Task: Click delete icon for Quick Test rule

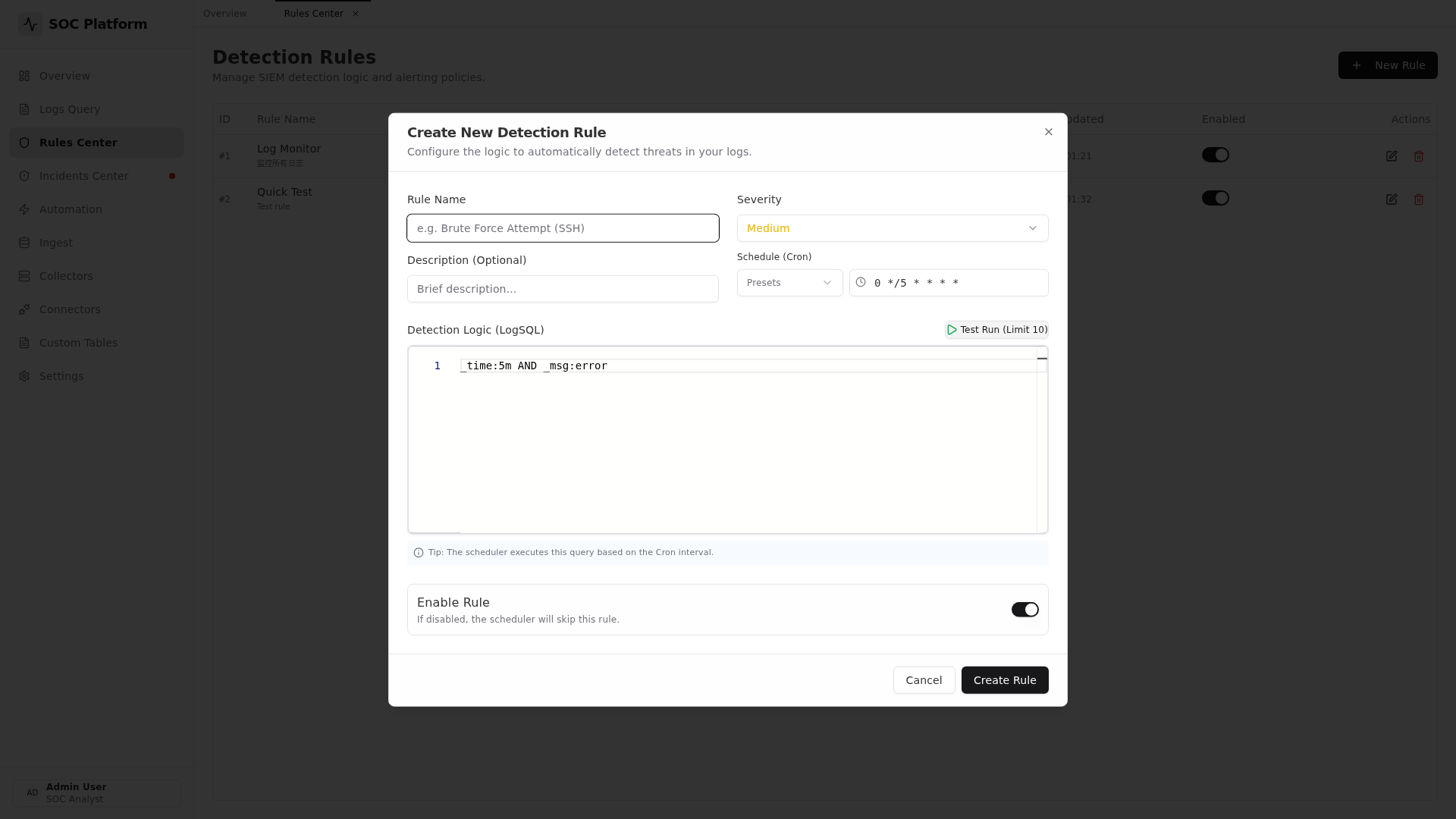Action: [1419, 199]
